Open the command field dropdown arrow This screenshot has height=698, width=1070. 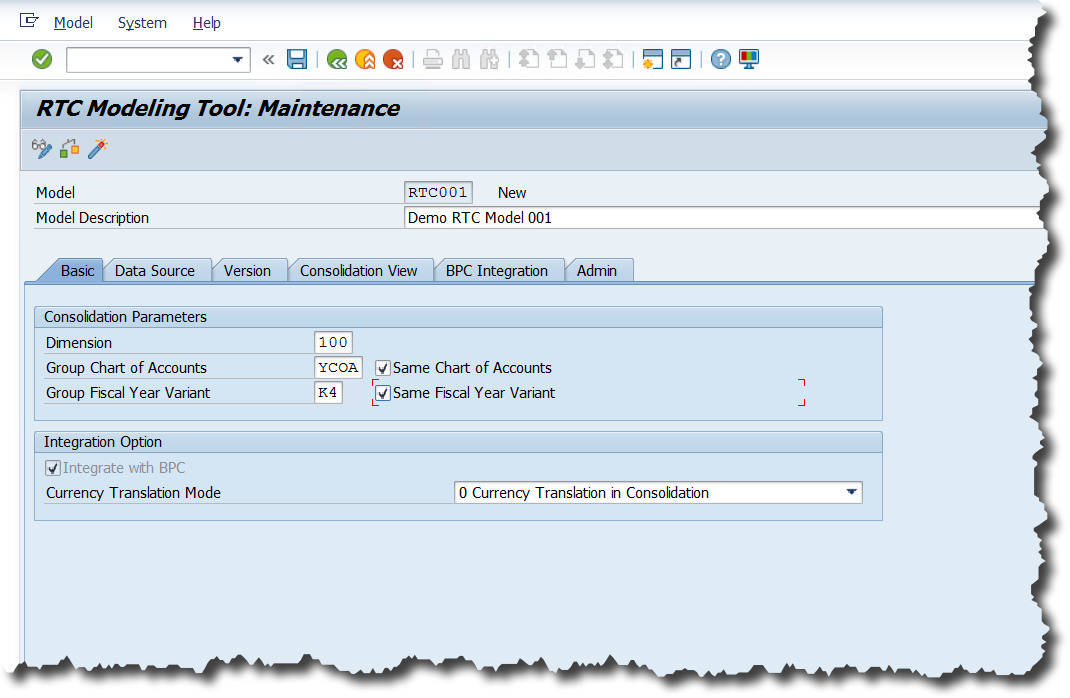[238, 60]
